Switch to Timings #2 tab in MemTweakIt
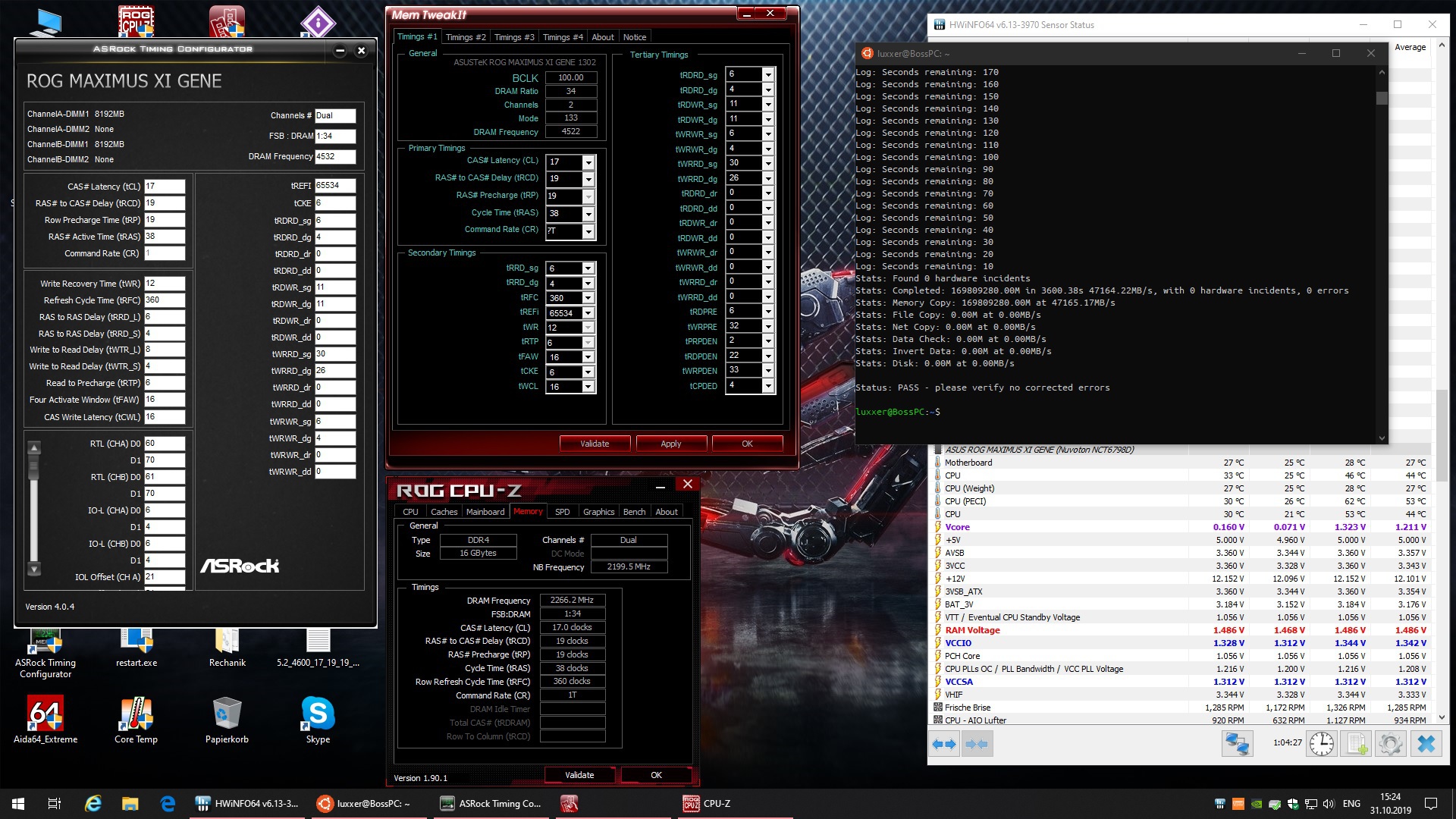The height and width of the screenshot is (819, 1456). (x=466, y=37)
